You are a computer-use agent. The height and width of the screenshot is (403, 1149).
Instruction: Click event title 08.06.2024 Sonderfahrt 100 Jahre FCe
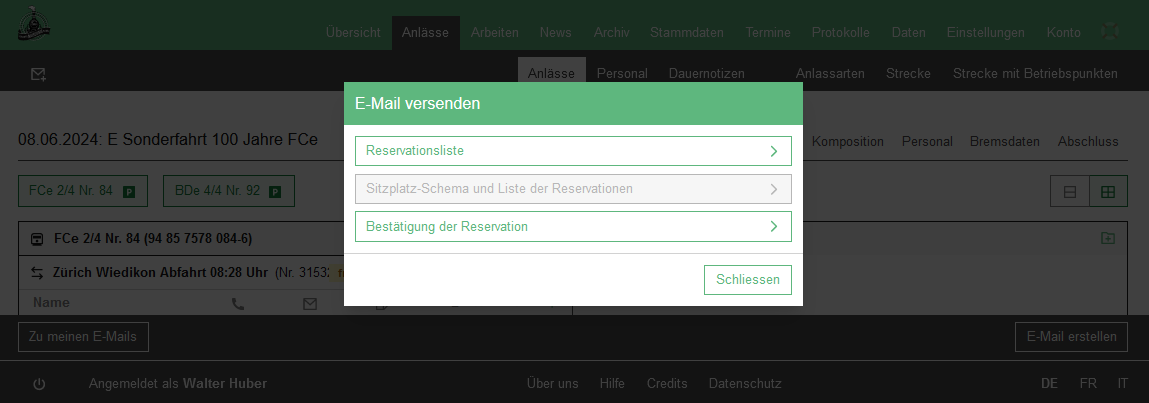168,139
